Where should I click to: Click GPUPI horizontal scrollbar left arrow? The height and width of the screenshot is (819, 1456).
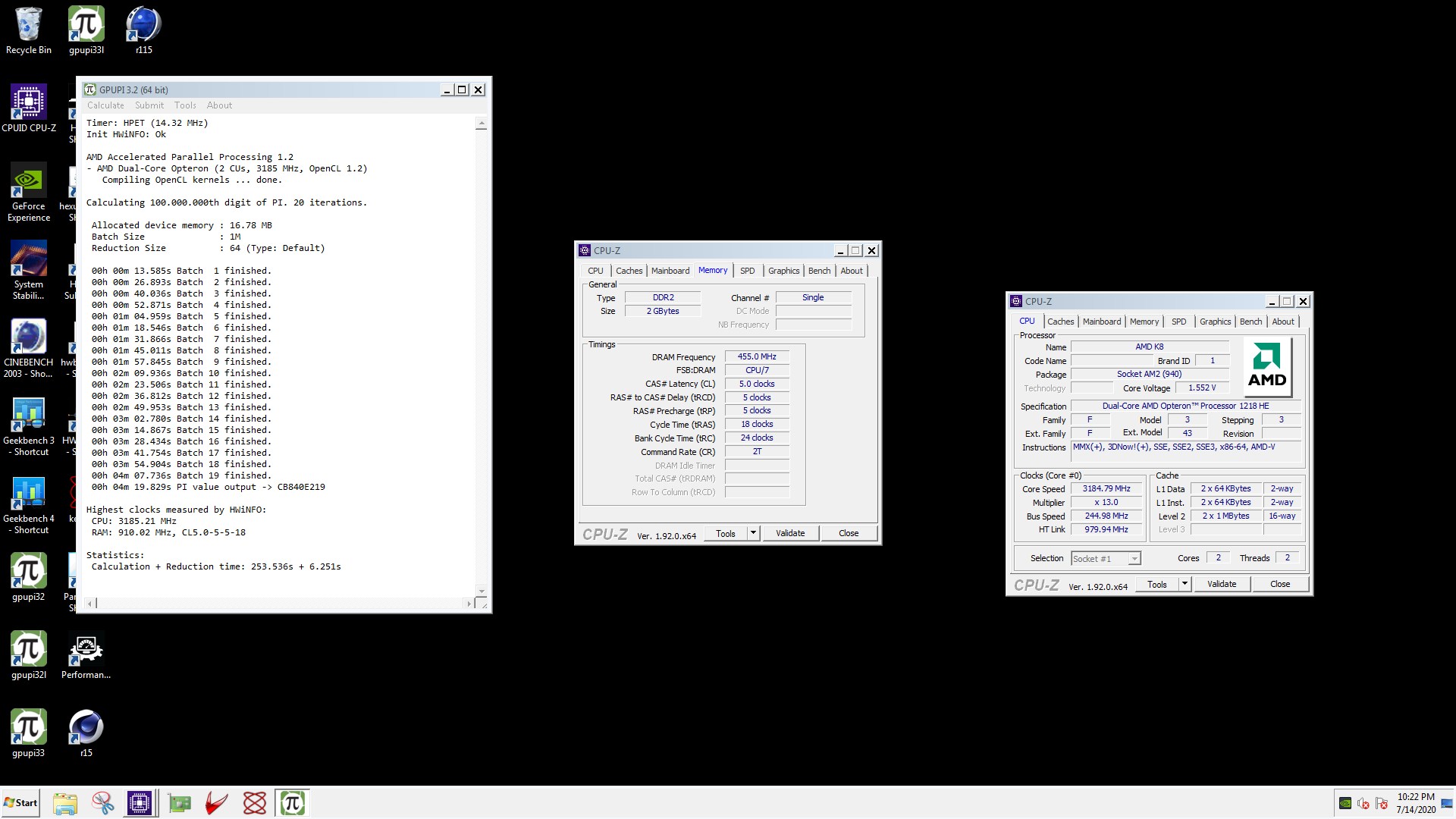point(90,604)
